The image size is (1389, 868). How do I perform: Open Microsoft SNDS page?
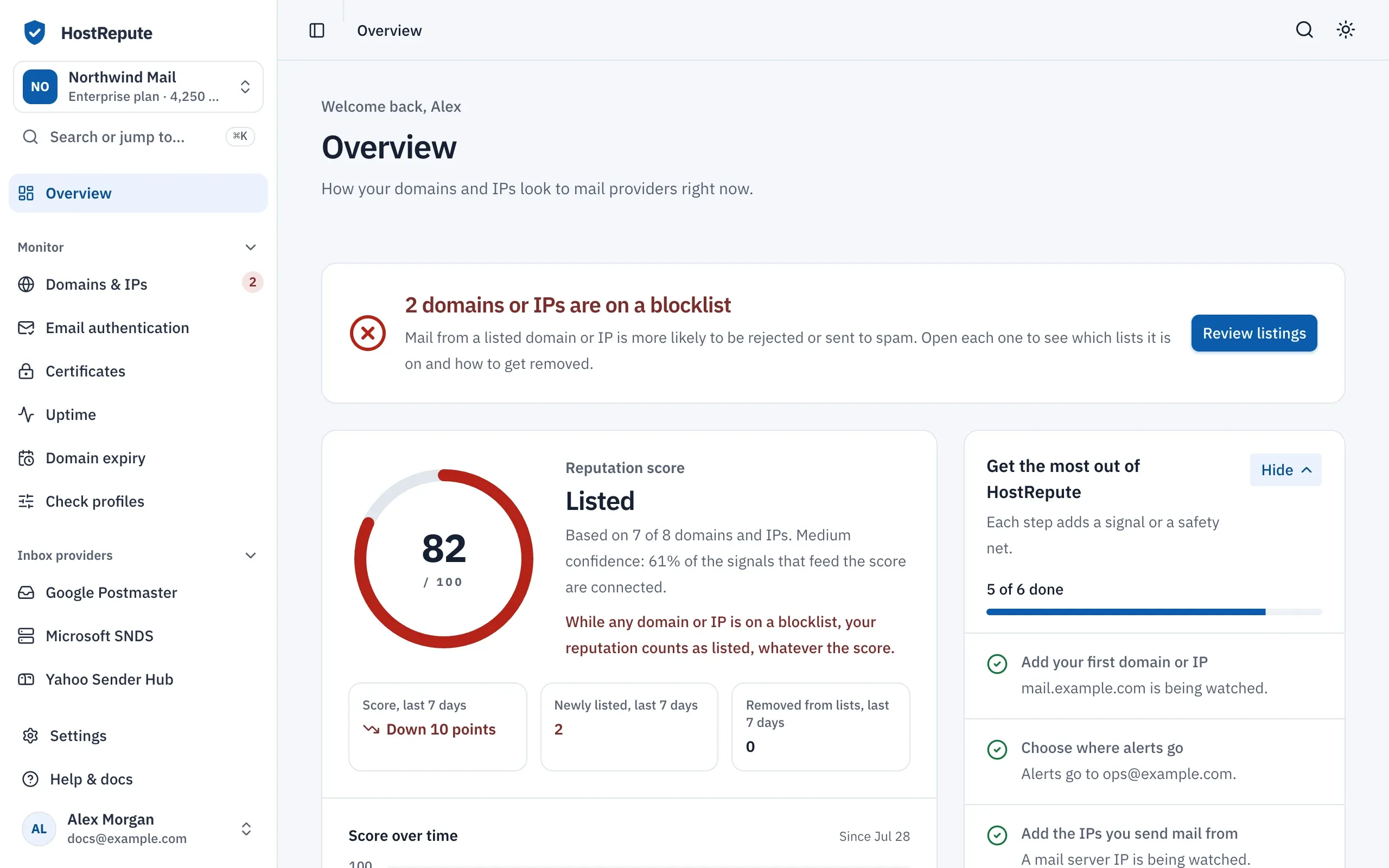point(138,636)
